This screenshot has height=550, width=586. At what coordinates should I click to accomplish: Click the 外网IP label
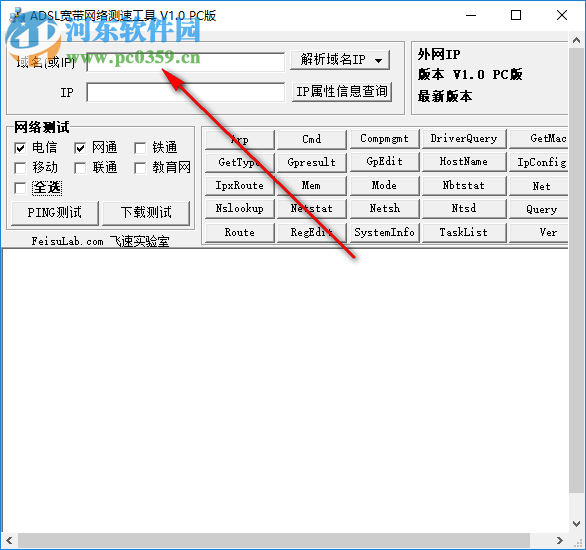(x=439, y=55)
